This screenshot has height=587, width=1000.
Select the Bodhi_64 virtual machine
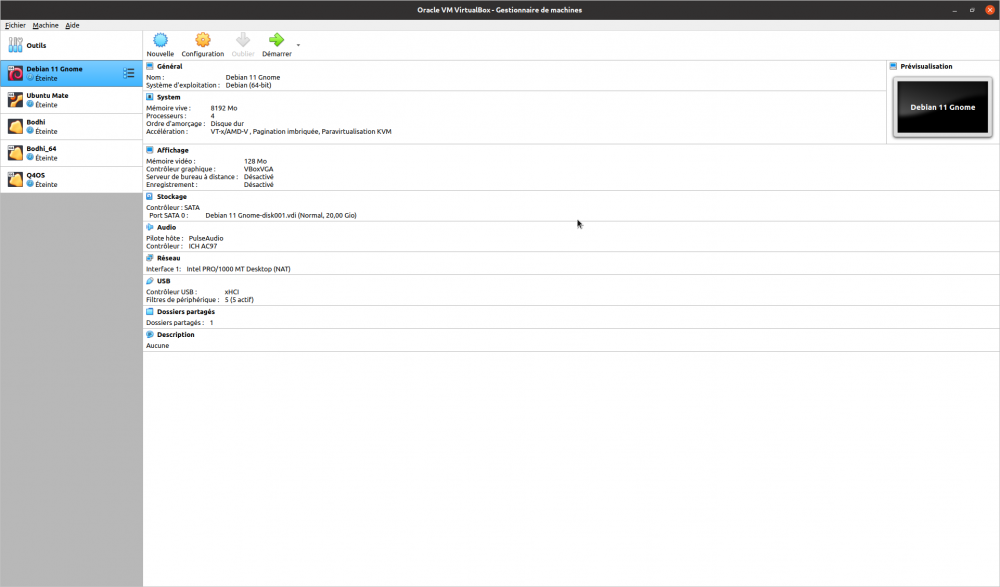71,153
